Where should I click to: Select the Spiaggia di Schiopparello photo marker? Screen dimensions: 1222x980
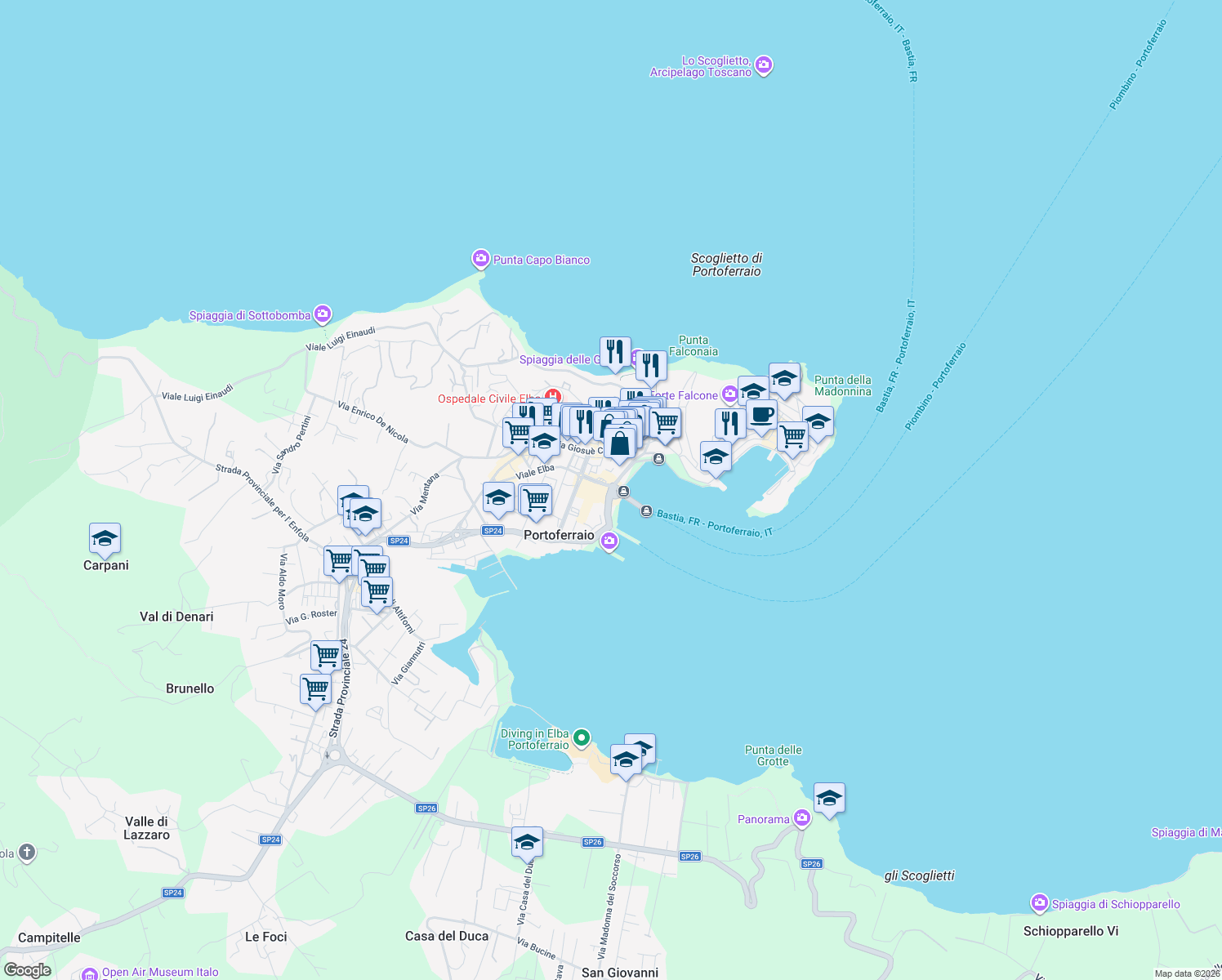[1039, 902]
